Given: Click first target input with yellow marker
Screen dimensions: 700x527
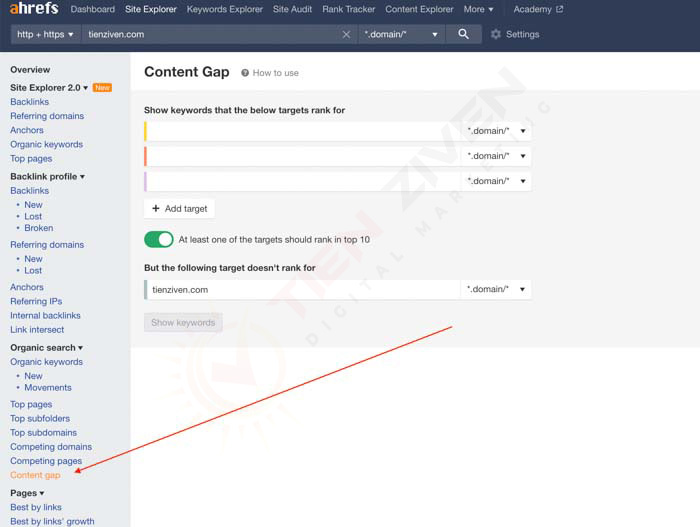Looking at the screenshot, I should 304,131.
